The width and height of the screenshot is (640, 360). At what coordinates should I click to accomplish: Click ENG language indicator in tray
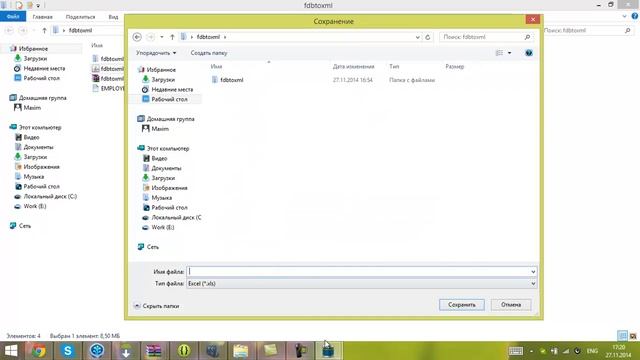coord(592,351)
